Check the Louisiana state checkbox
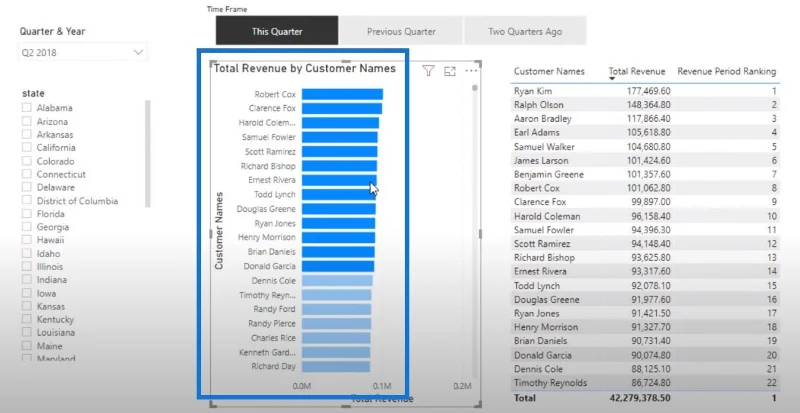Image resolution: width=800 pixels, height=413 pixels. tap(27, 332)
